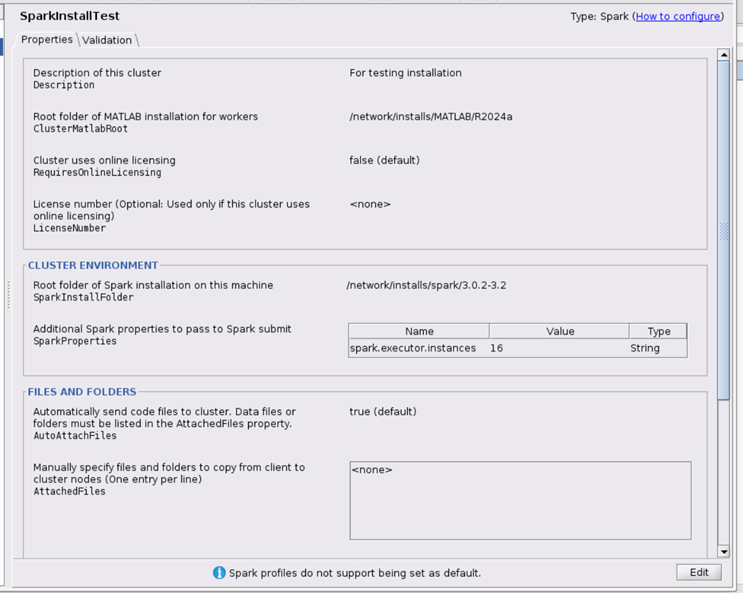Click the FILES AND FOLDERS section header
Screen dimensions: 743x593
(82, 392)
